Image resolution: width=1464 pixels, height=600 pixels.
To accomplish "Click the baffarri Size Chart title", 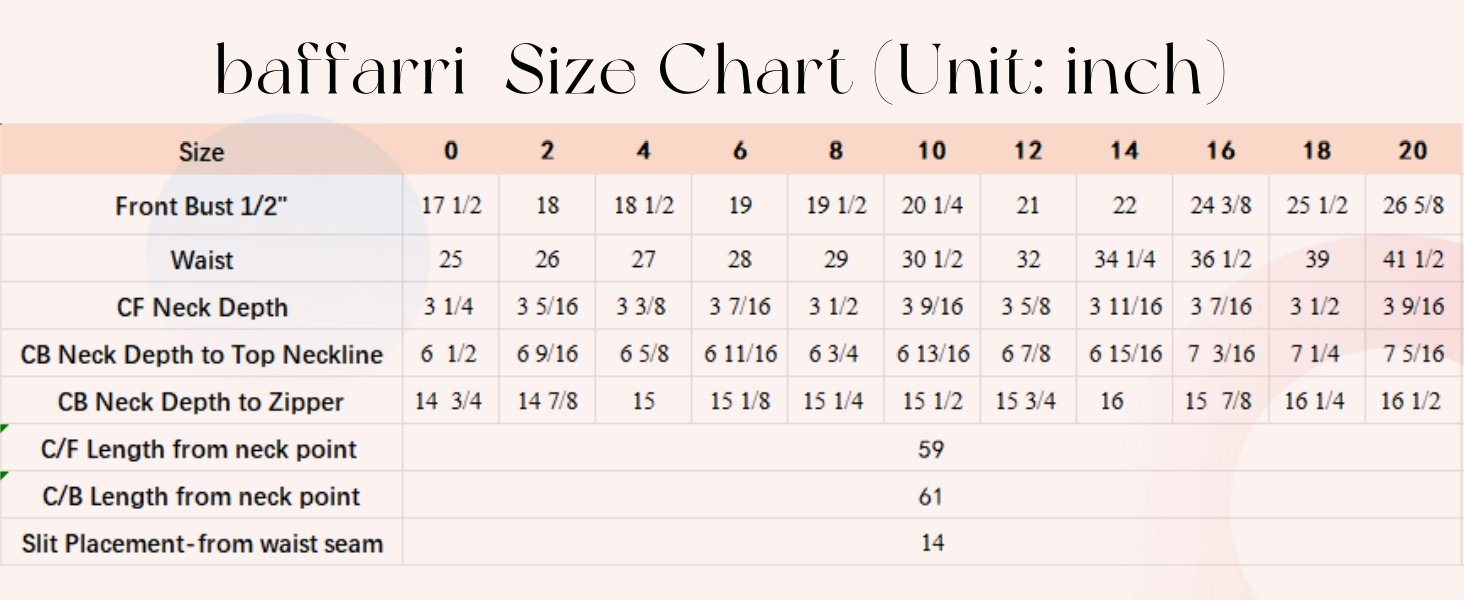I will pyautogui.click(x=721, y=70).
